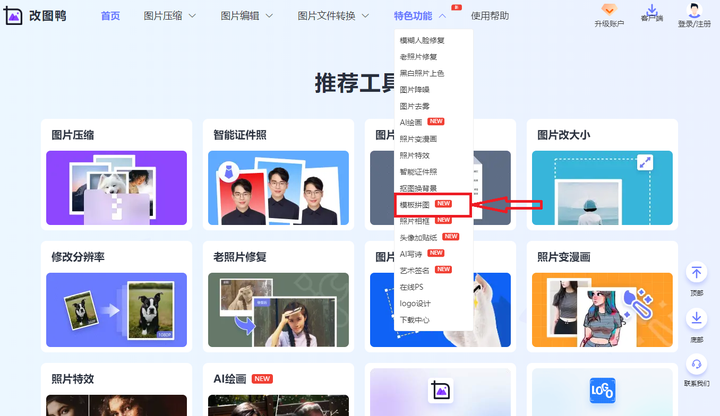This screenshot has height=416, width=720.
Task: Expand the 图片编辑 dropdown arrow
Action: coord(270,16)
